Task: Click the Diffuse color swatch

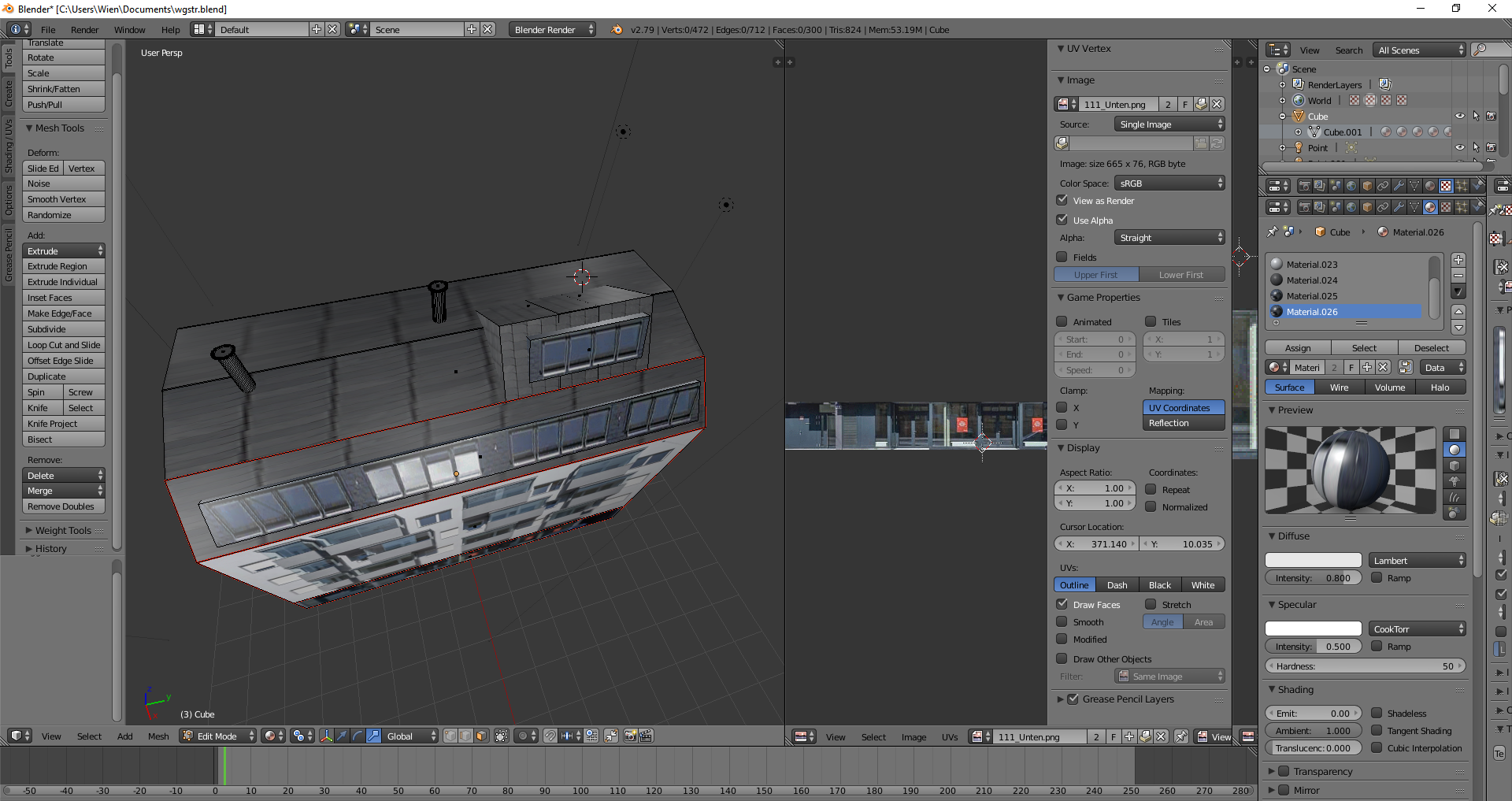Action: point(1313,561)
